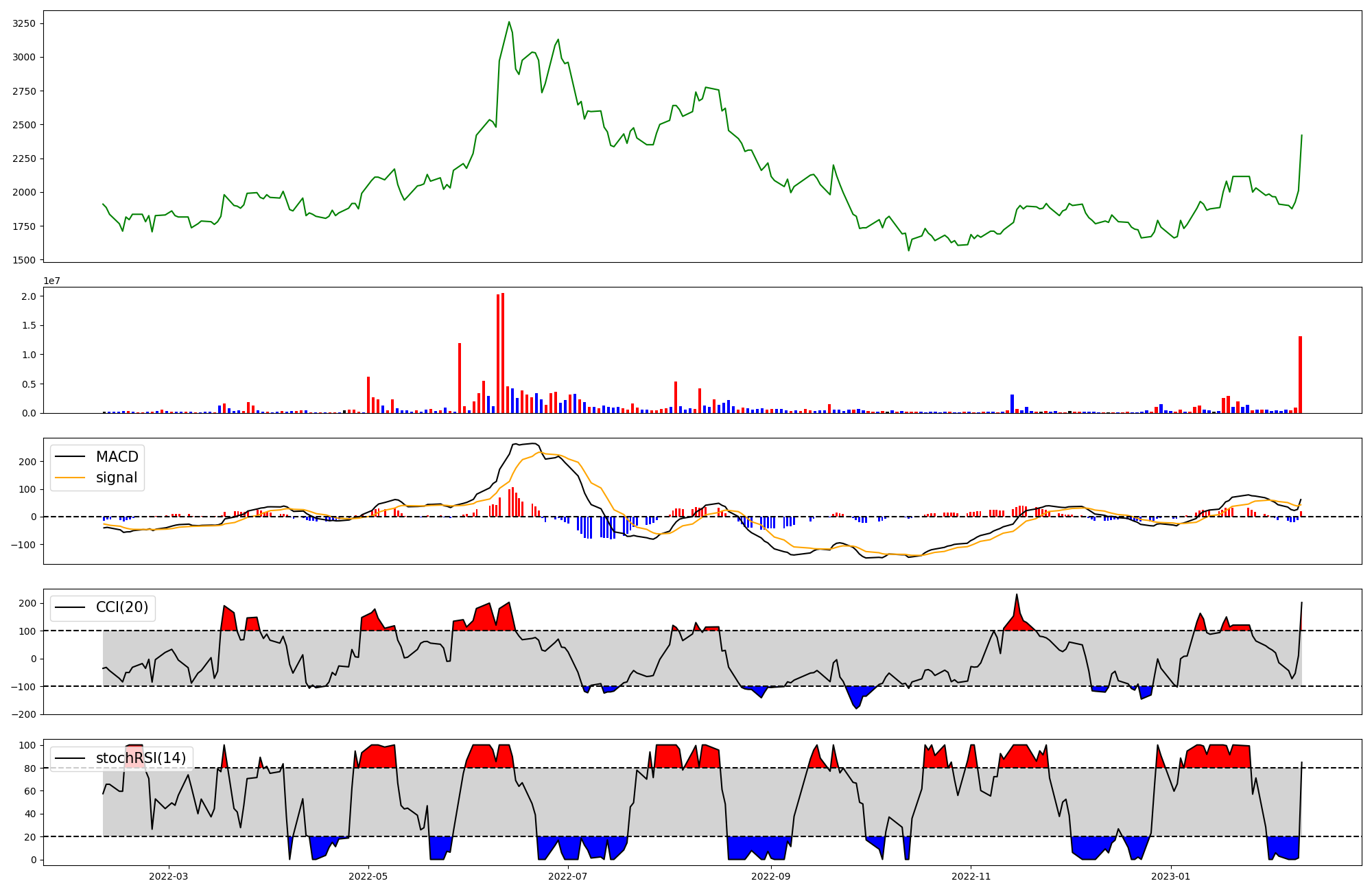Click the black MACD line sample in legend
The width and height of the screenshot is (1372, 892).
70,457
